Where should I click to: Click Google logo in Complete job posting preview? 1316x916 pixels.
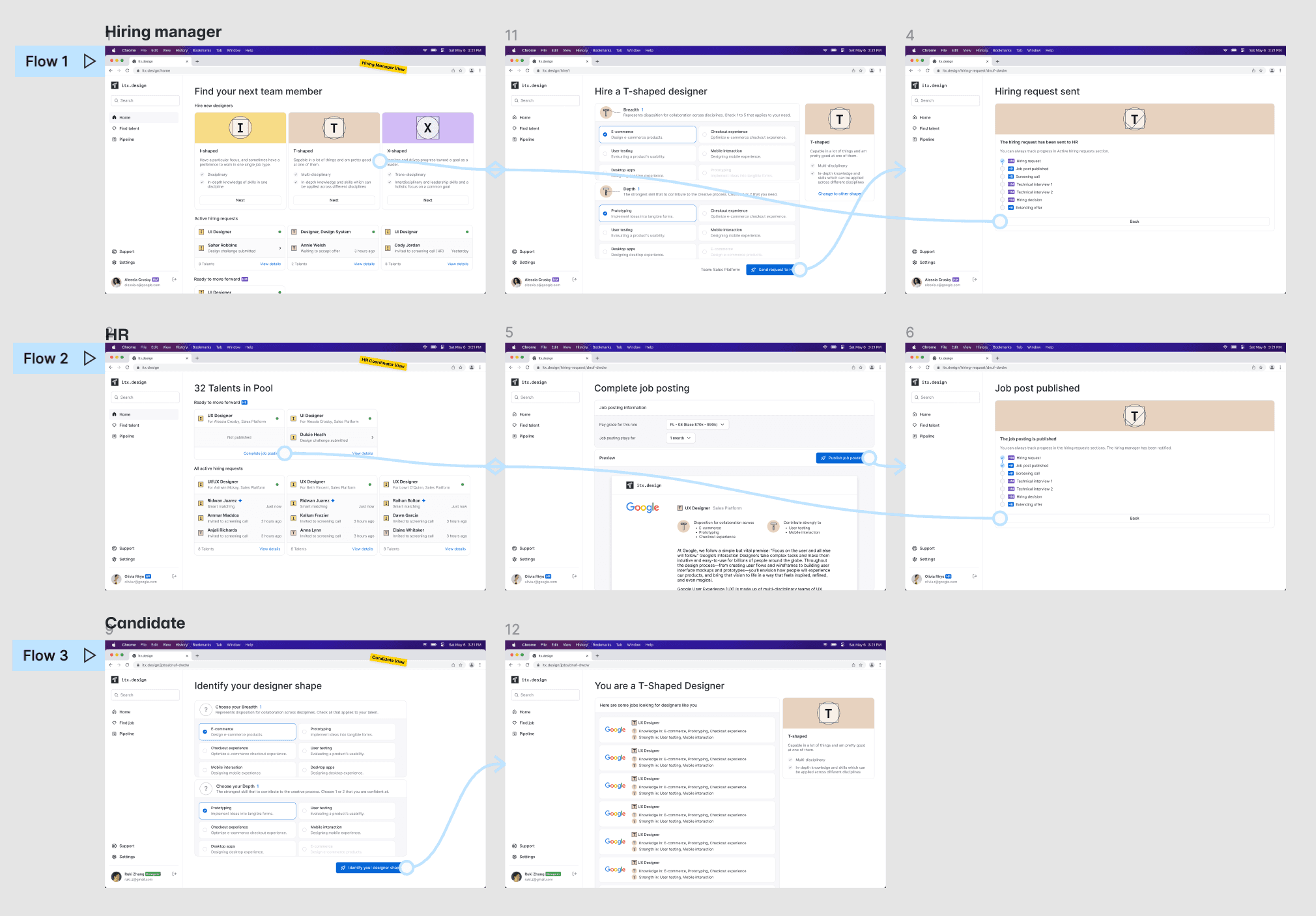642,508
